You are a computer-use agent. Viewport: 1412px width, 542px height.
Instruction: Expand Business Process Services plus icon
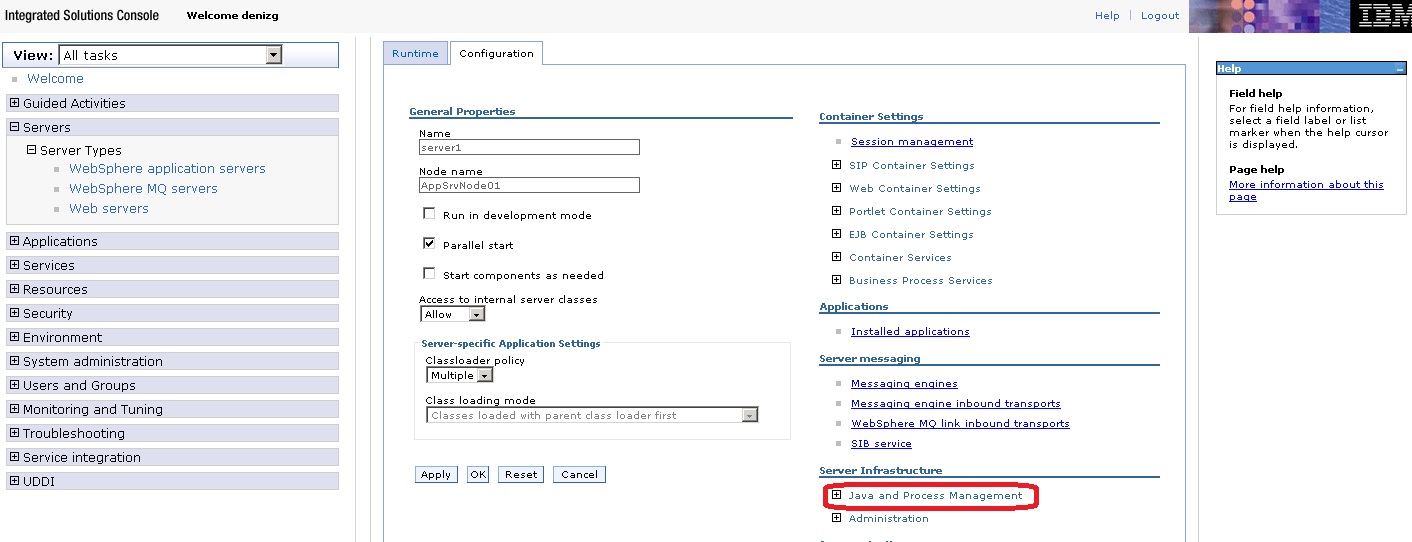click(836, 280)
